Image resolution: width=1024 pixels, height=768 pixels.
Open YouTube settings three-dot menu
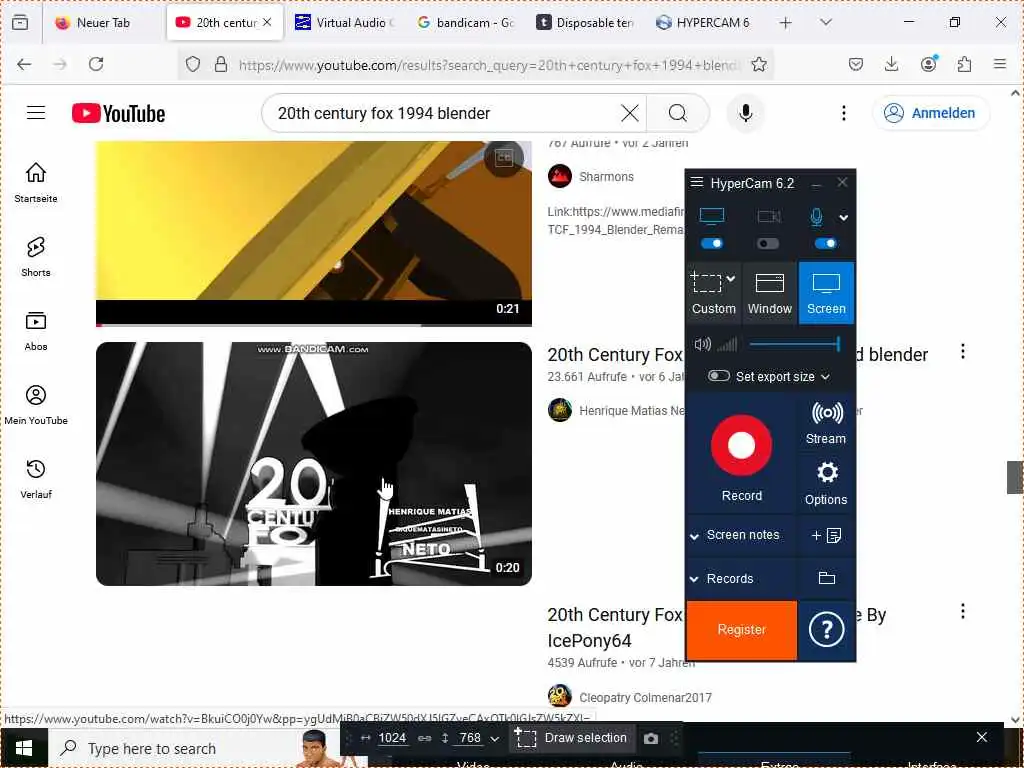tap(844, 113)
